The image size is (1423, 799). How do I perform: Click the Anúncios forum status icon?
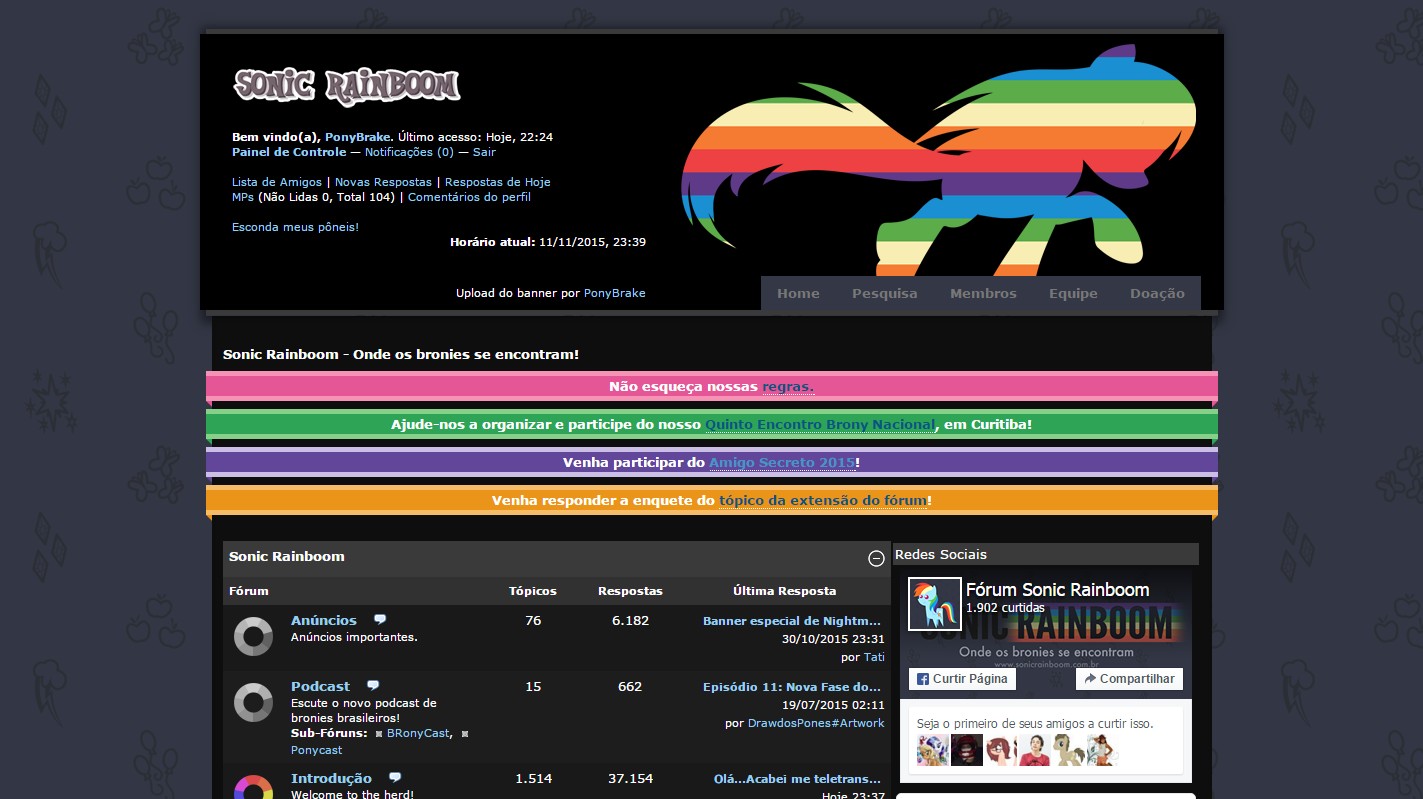coord(253,636)
